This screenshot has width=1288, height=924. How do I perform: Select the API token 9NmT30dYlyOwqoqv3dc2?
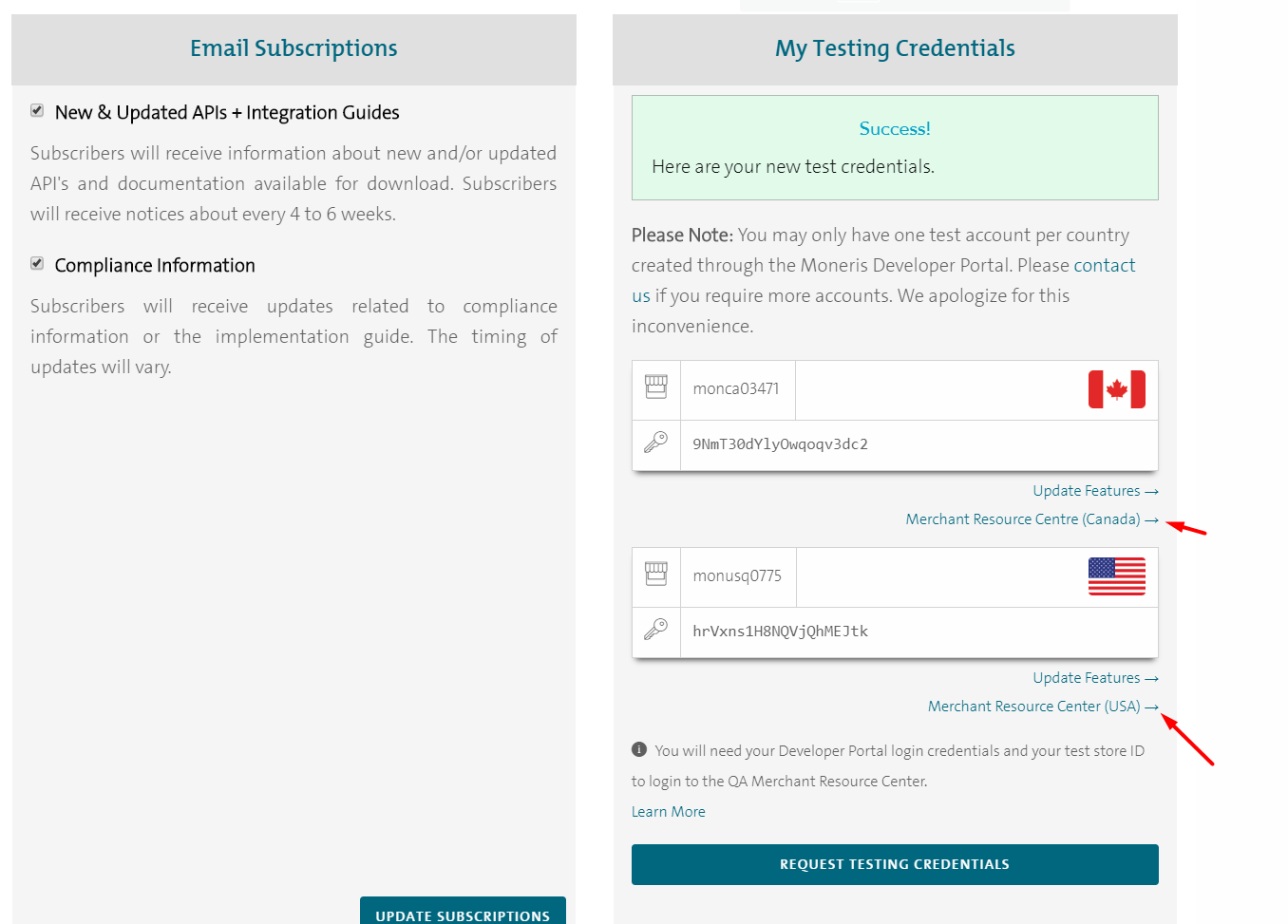pyautogui.click(x=780, y=443)
